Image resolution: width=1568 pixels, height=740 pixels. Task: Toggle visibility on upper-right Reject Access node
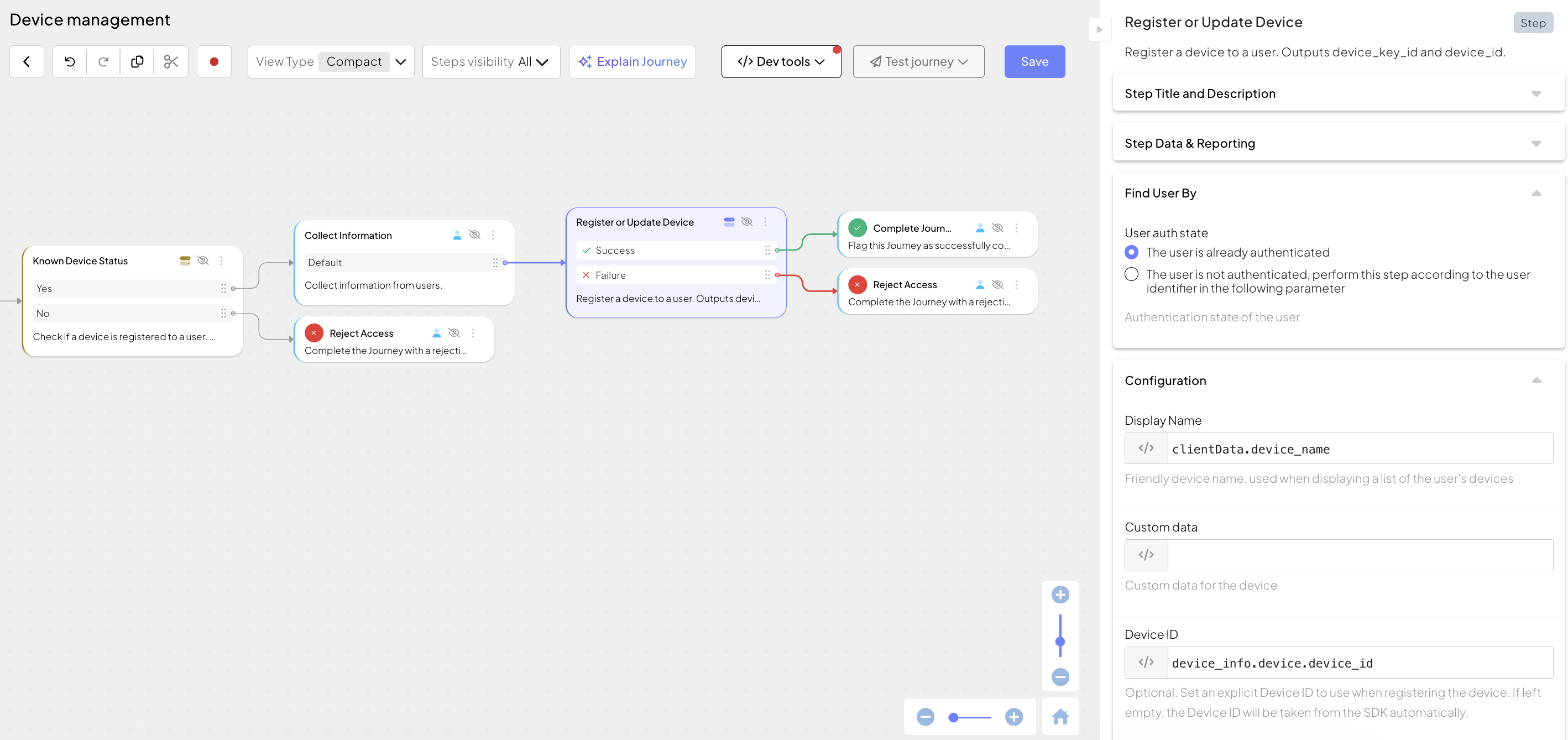pos(997,284)
